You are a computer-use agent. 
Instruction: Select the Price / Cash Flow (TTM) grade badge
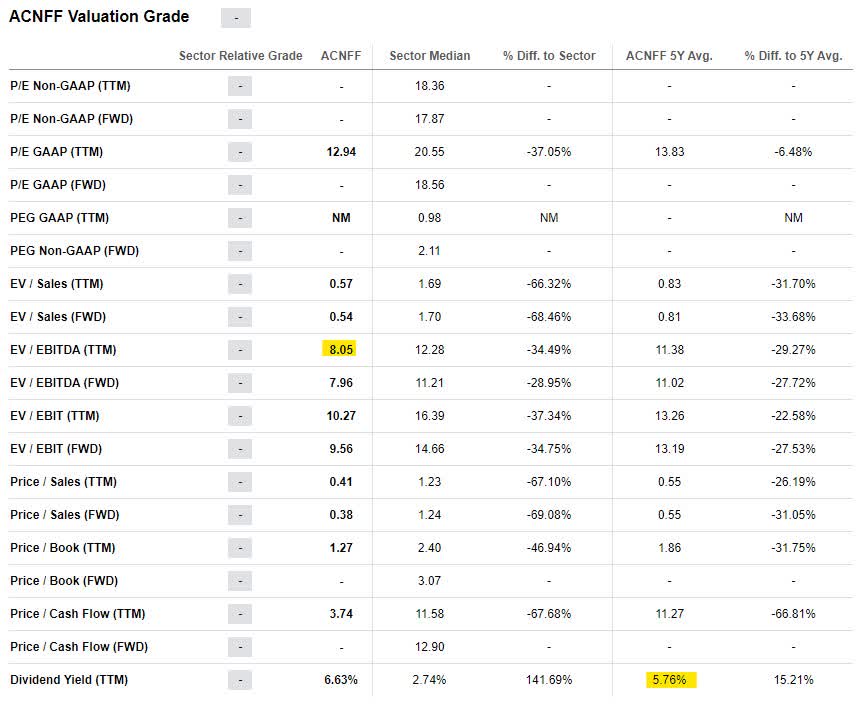coord(239,613)
